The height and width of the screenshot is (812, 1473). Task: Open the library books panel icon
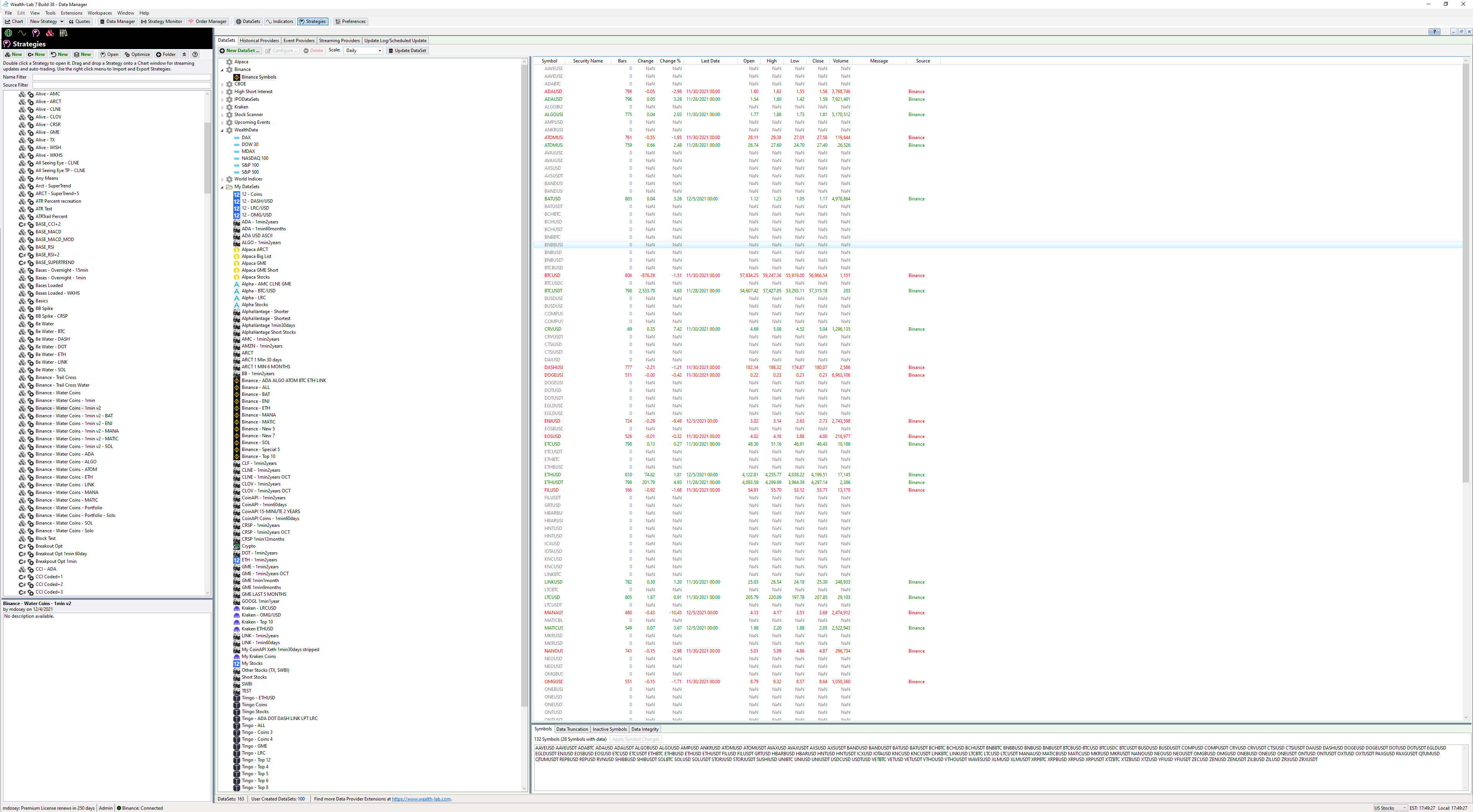[64, 33]
